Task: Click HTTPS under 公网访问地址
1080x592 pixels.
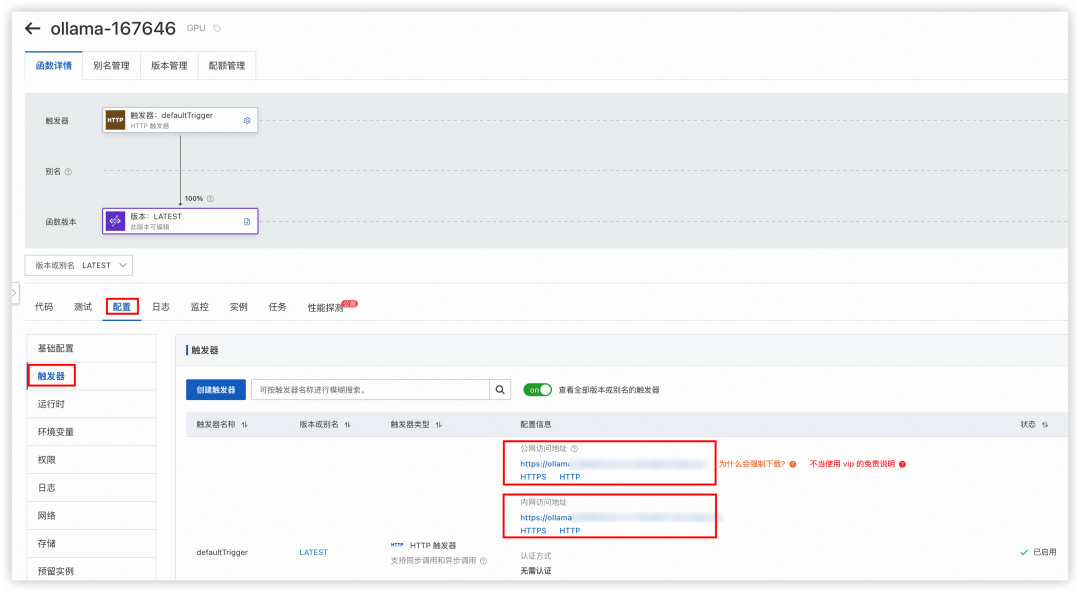Action: coord(533,477)
